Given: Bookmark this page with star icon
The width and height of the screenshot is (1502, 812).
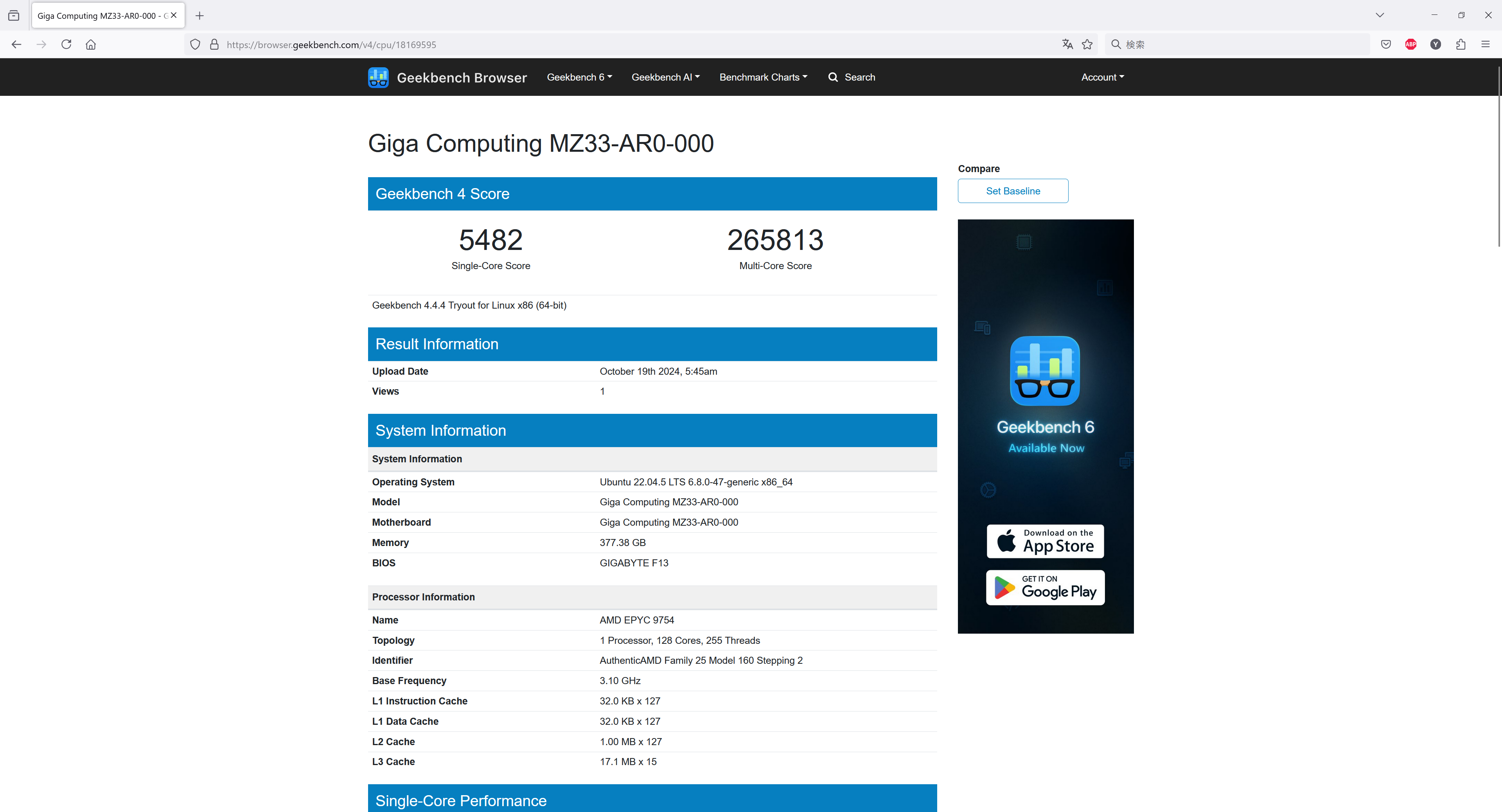Looking at the screenshot, I should (1087, 44).
